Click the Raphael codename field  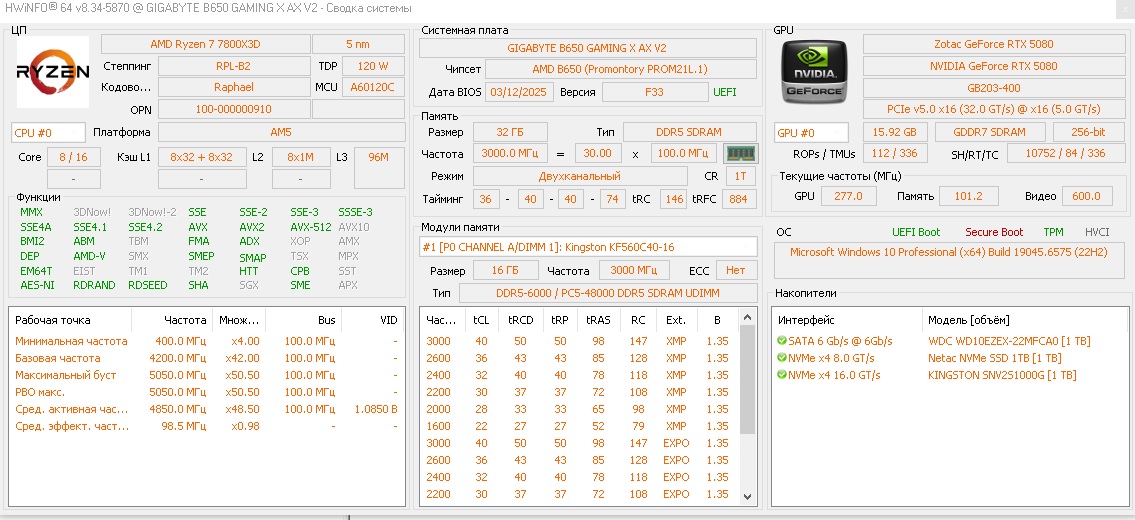(234, 87)
